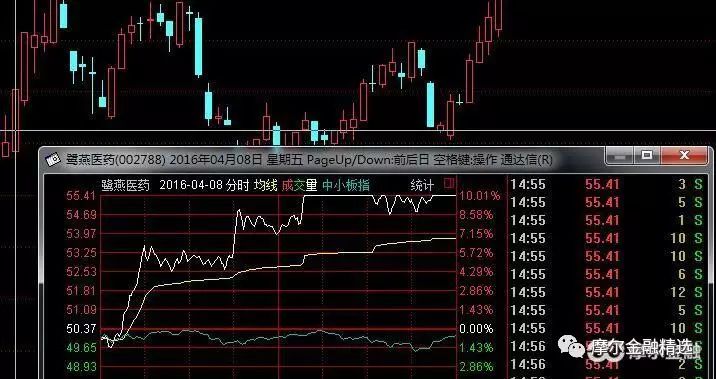Click the 50.37 previous close price label
Screen dimensions: 716x379
(x=81, y=329)
